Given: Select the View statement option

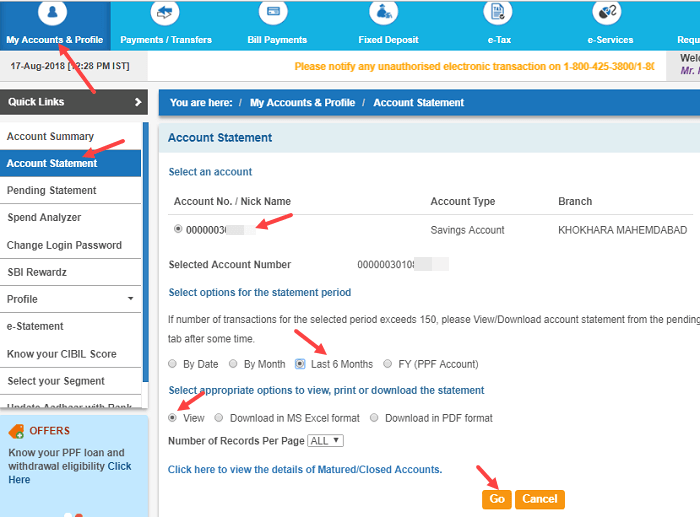Looking at the screenshot, I should (x=172, y=418).
